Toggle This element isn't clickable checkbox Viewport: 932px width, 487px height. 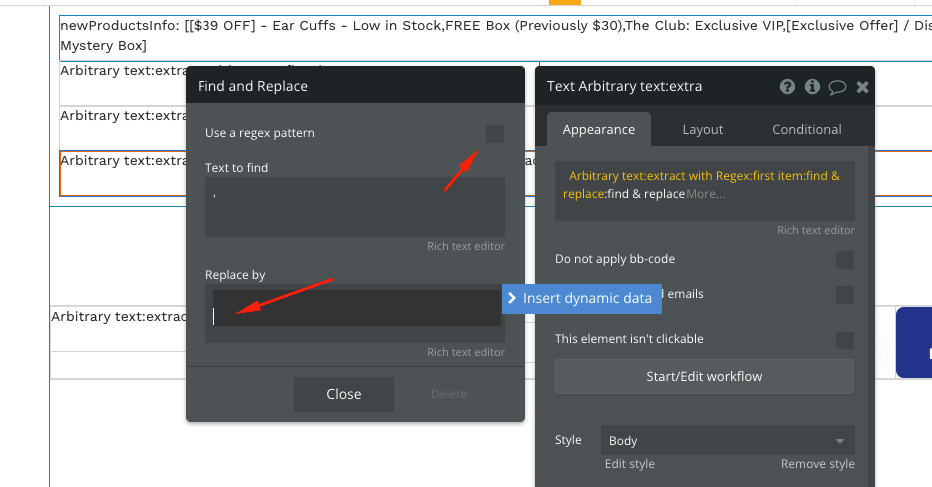pyautogui.click(x=844, y=340)
